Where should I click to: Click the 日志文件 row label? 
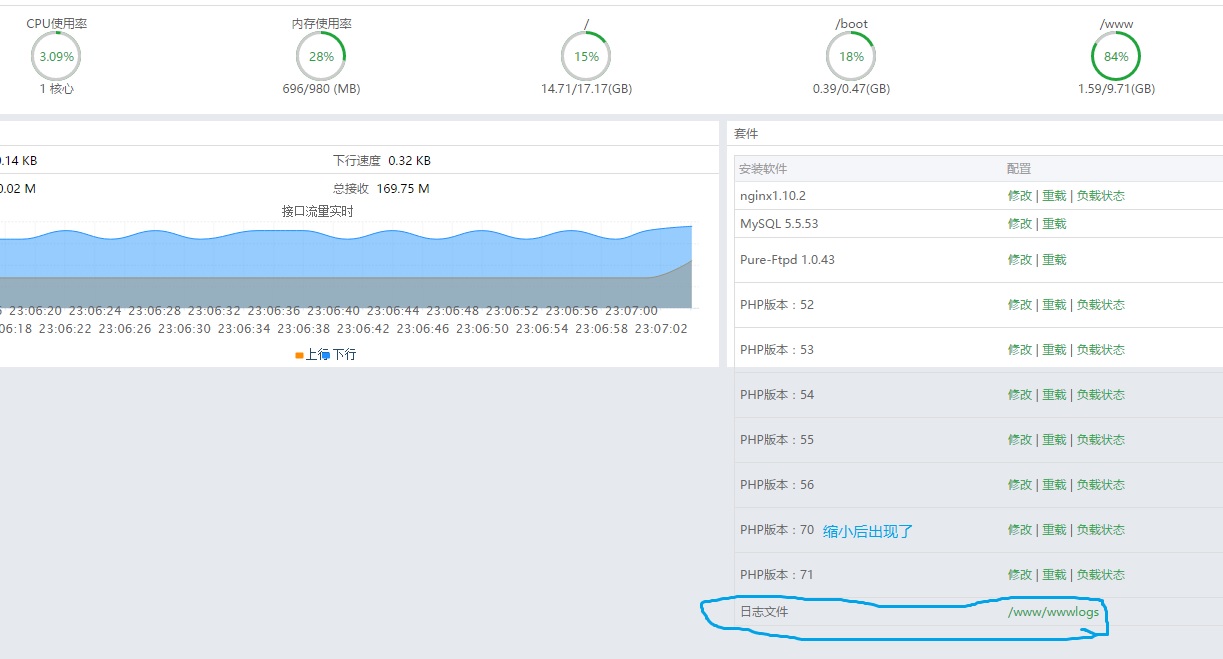[x=764, y=612]
